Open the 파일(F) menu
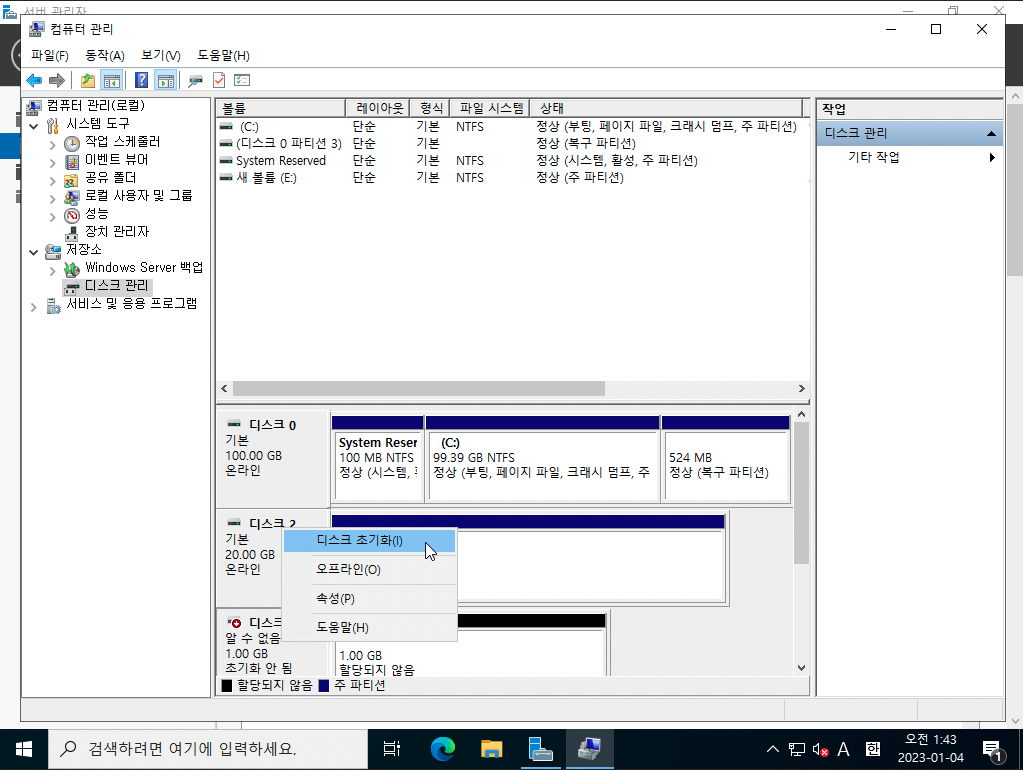 [50, 55]
